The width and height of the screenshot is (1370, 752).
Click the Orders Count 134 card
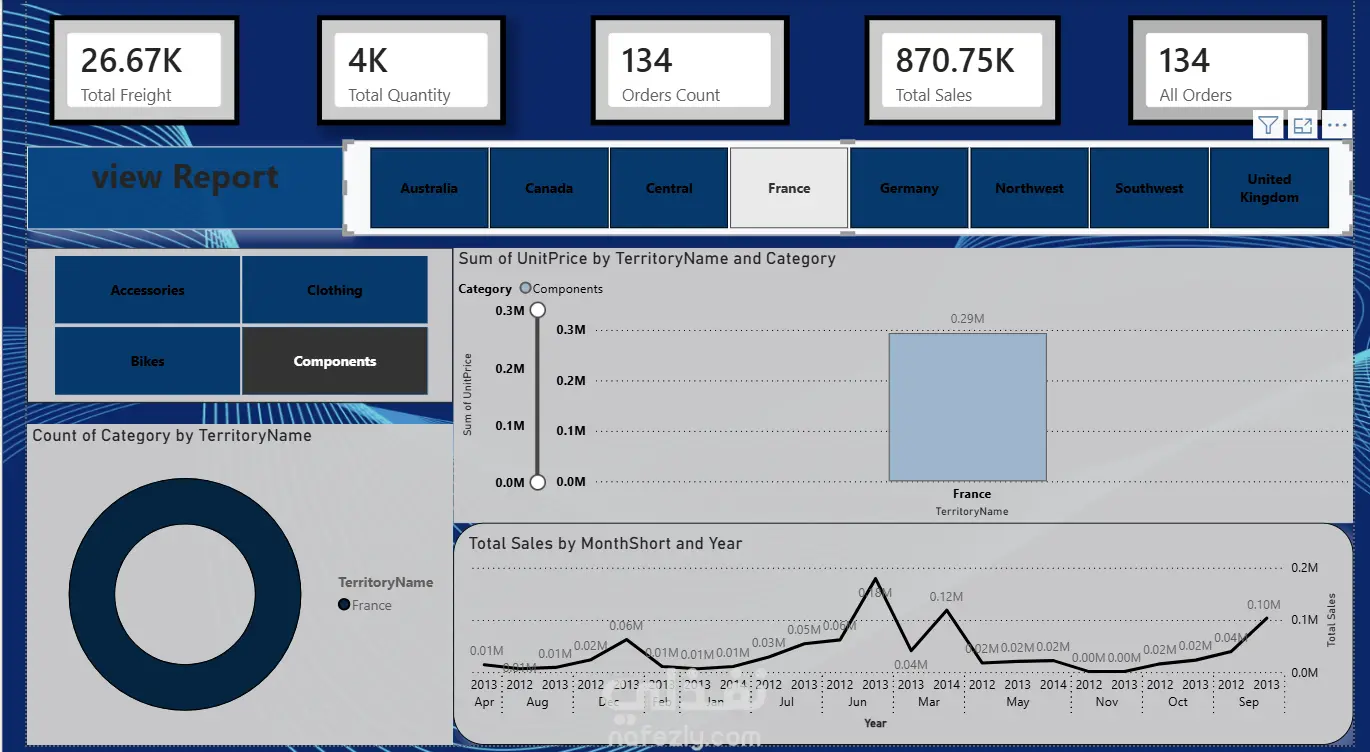[x=690, y=70]
